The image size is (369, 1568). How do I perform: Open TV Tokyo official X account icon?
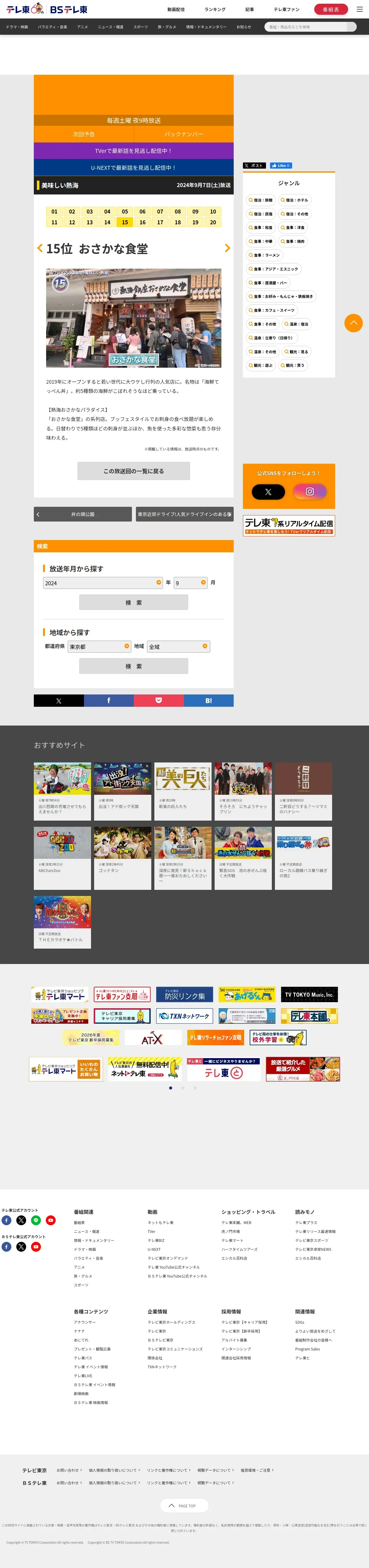[x=21, y=1220]
